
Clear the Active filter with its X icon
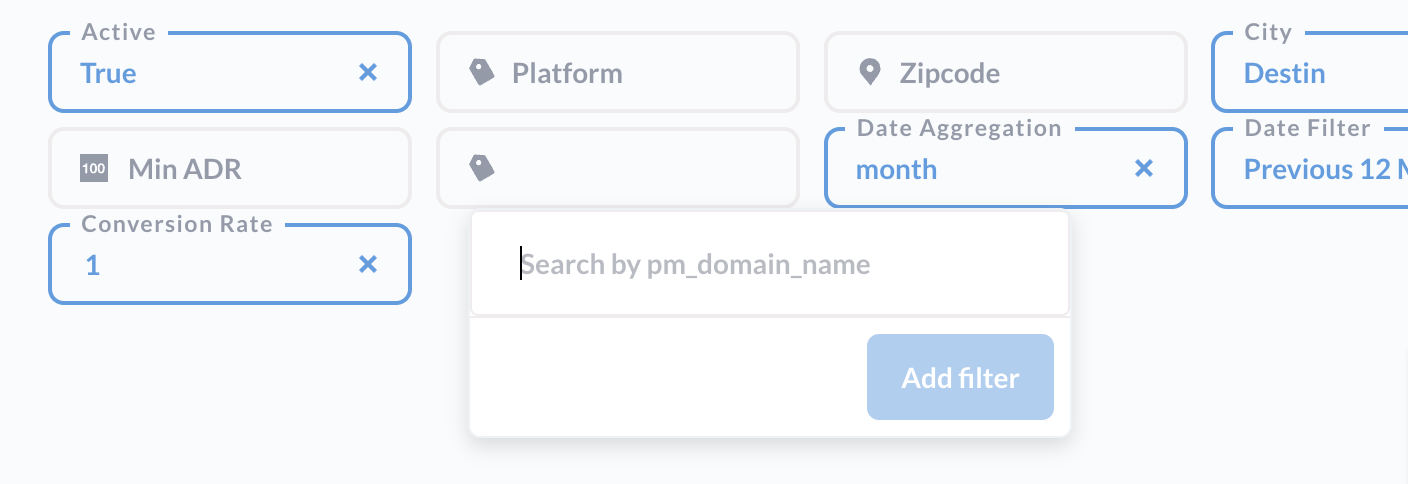pos(368,72)
